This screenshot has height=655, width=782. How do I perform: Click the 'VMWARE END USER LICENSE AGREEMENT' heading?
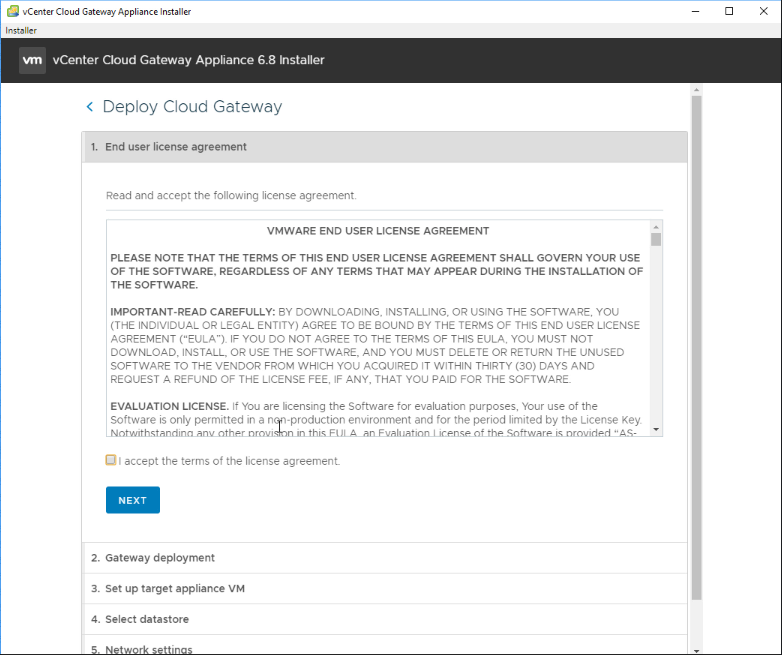click(378, 231)
